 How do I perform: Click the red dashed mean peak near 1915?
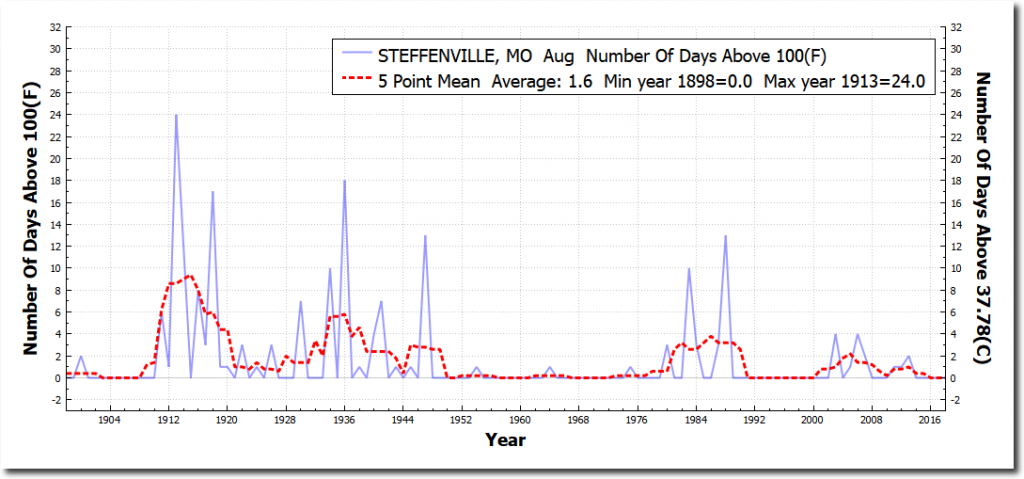click(189, 277)
